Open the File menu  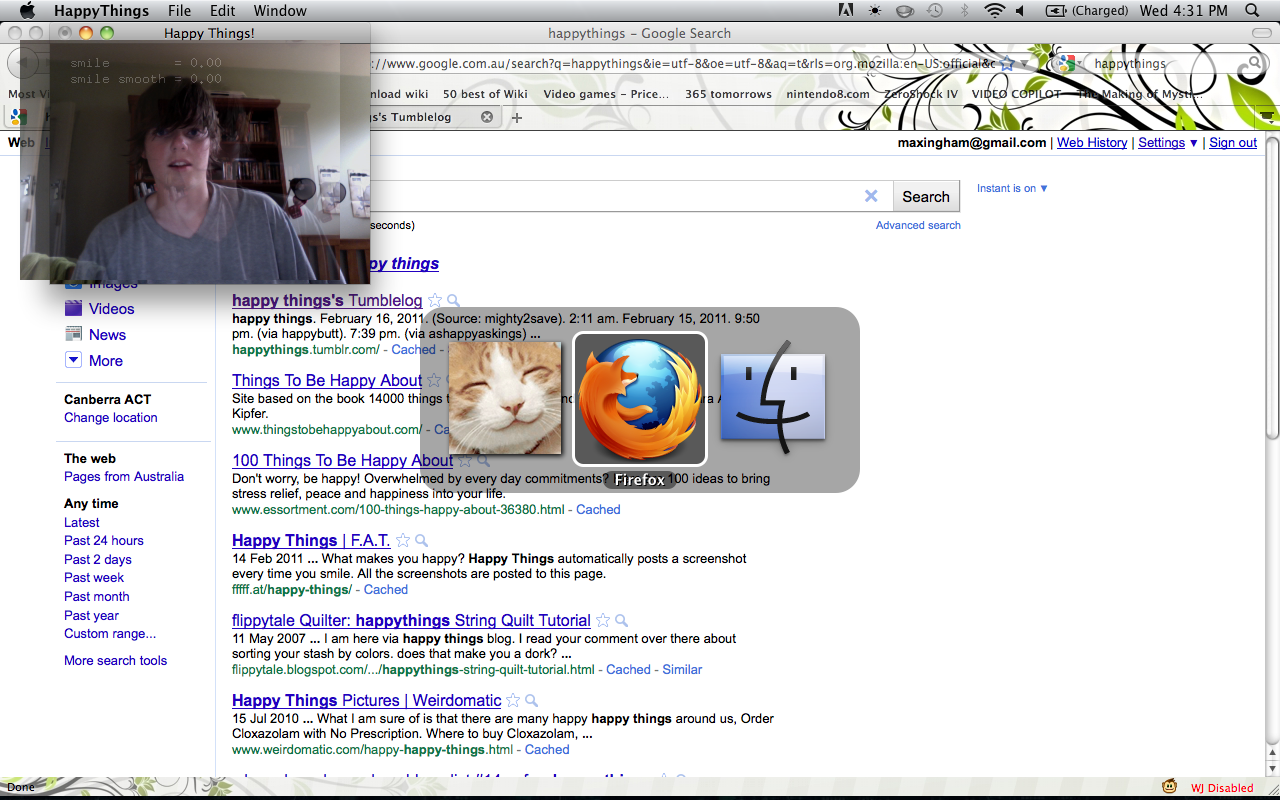pyautogui.click(x=179, y=11)
